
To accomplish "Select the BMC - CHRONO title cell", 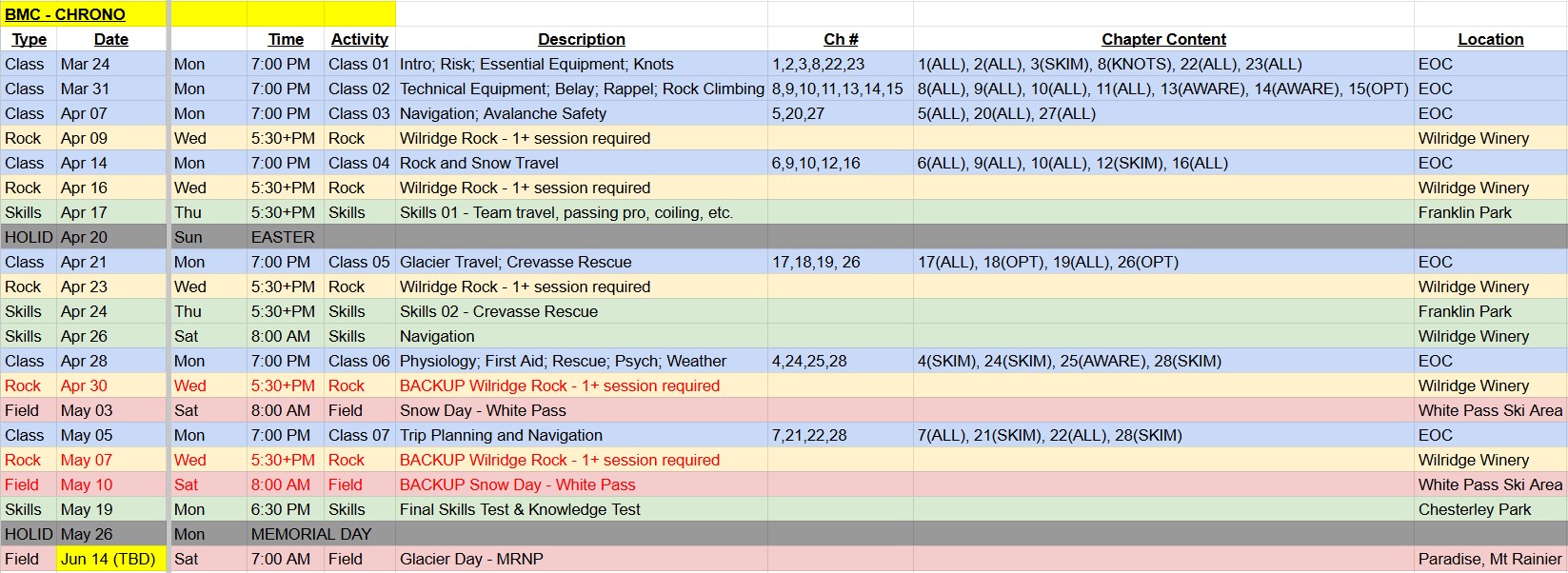I will (84, 14).
